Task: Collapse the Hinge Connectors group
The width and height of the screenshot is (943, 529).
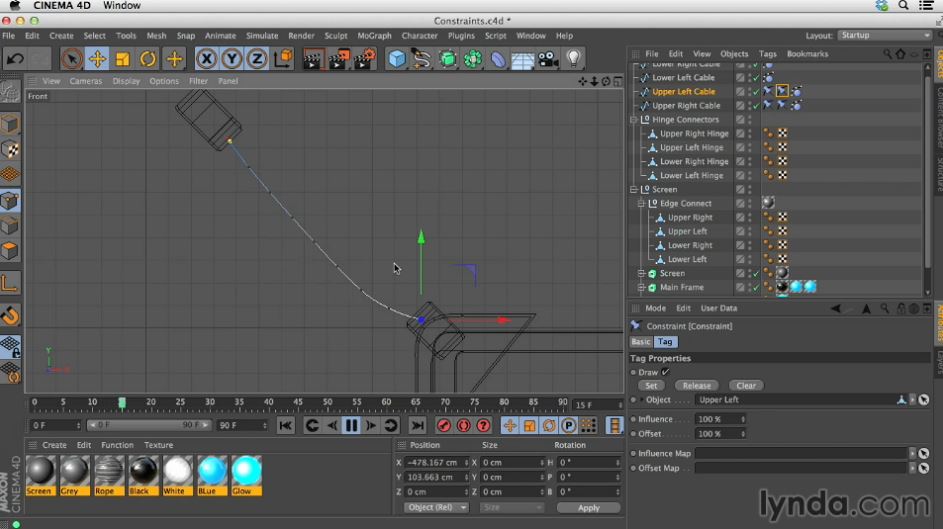Action: pyautogui.click(x=633, y=120)
